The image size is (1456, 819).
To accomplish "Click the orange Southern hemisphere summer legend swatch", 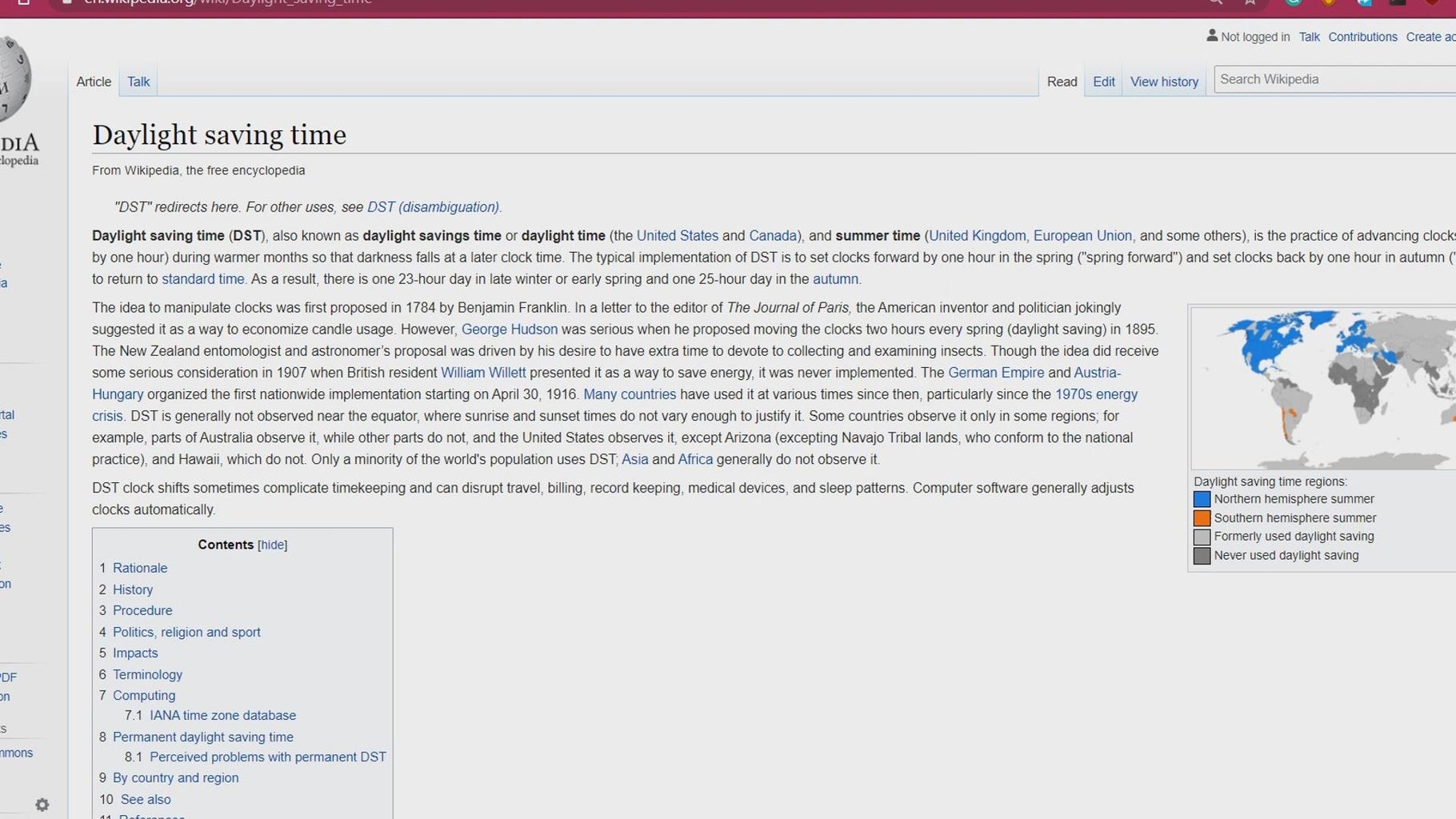I will pyautogui.click(x=1202, y=518).
